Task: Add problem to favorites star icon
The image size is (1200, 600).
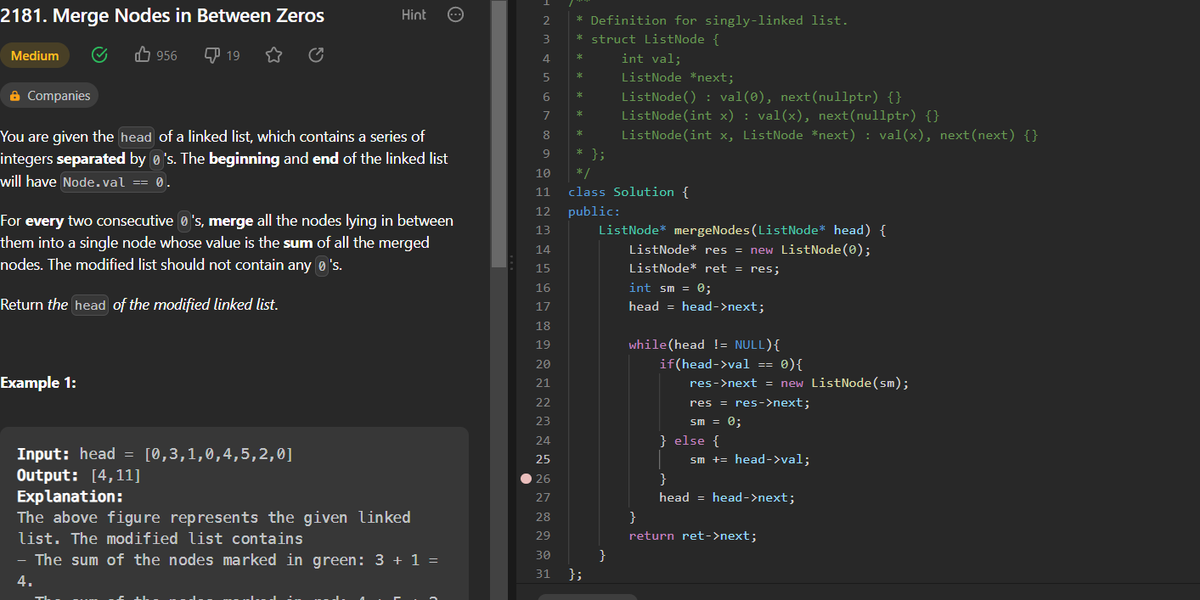Action: [x=272, y=56]
